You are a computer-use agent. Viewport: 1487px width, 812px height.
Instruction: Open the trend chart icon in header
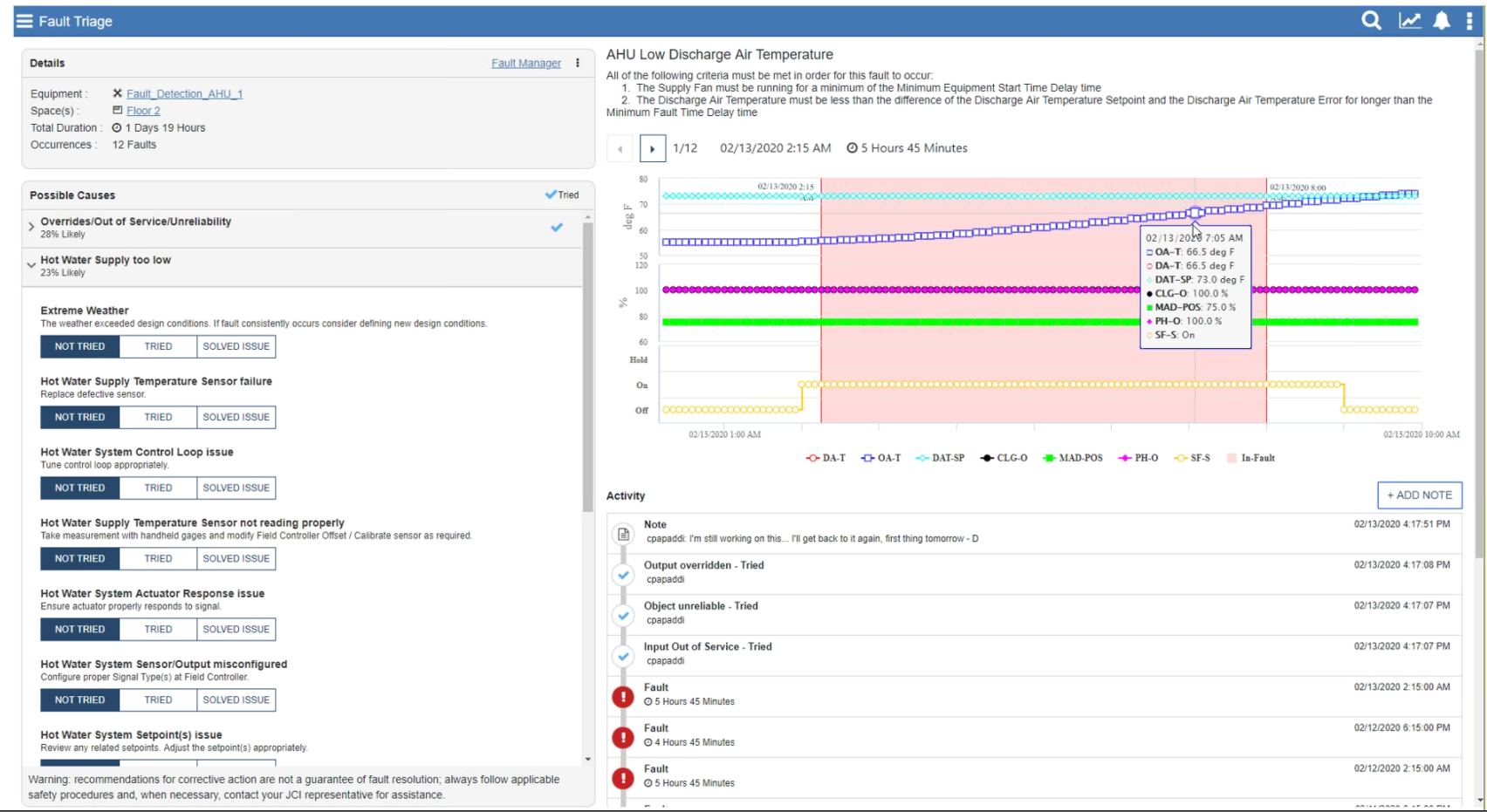[x=1409, y=21]
